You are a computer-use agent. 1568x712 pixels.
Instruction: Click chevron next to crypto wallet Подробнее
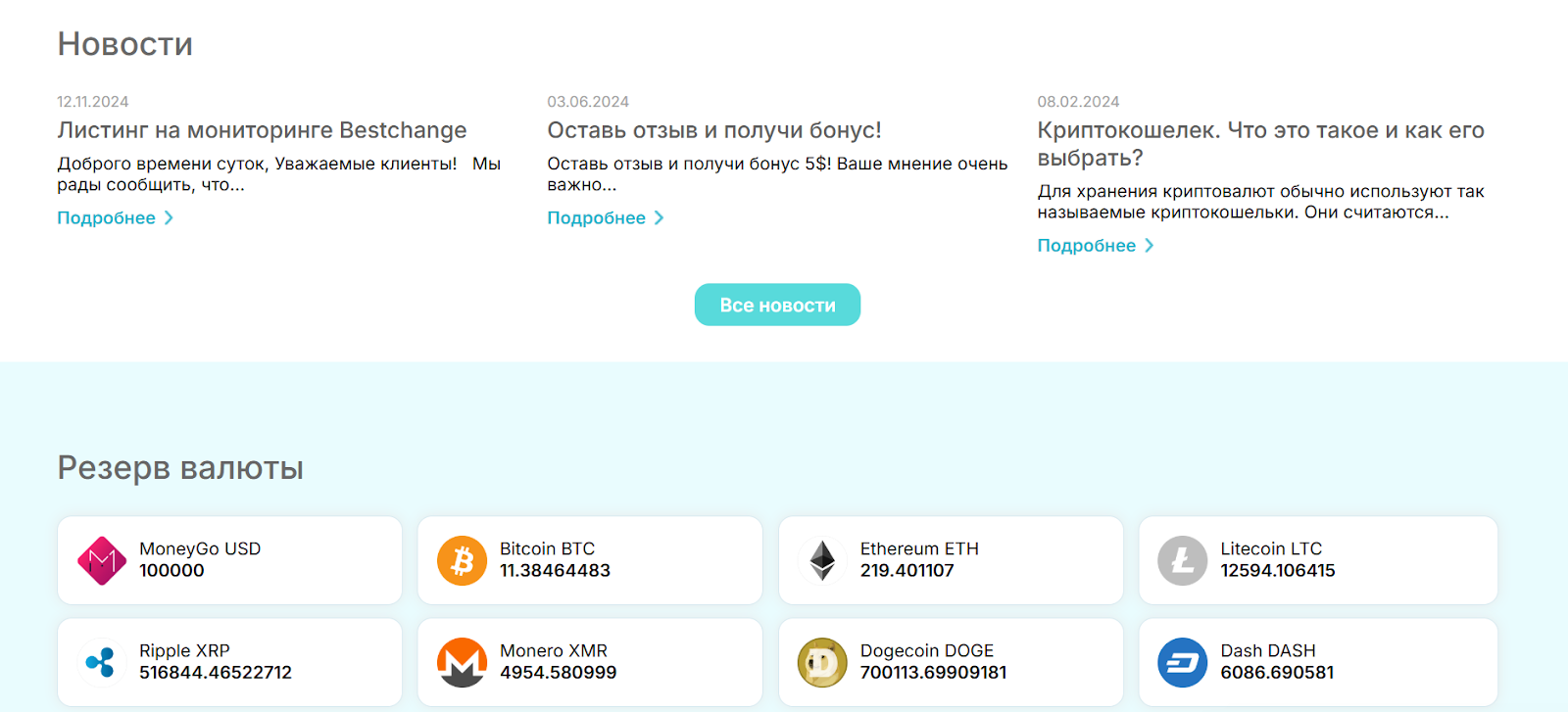pos(1149,245)
